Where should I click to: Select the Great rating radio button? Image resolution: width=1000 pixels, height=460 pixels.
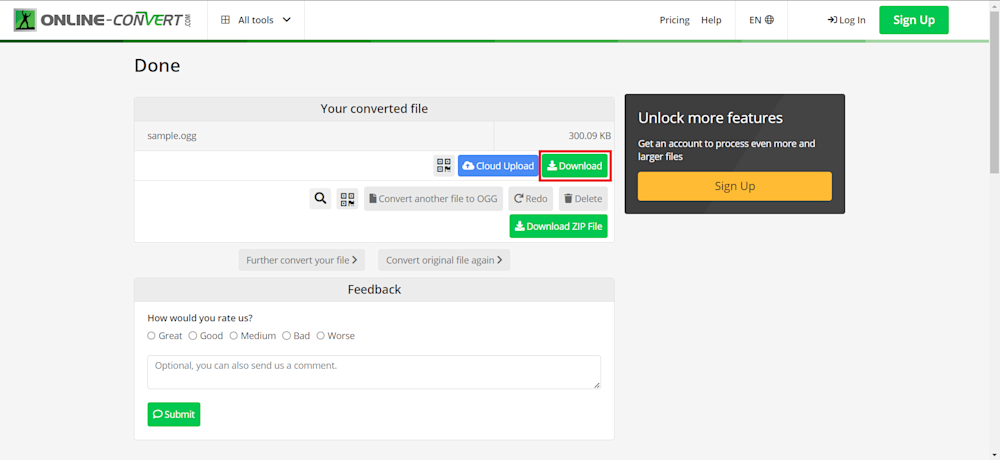click(x=151, y=336)
